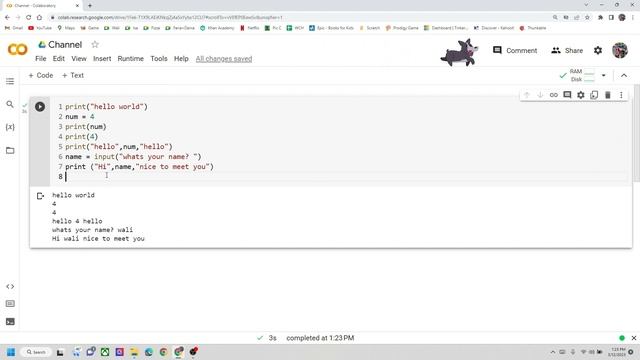Copy link to cell icon
The image size is (640, 360).
pyautogui.click(x=553, y=95)
